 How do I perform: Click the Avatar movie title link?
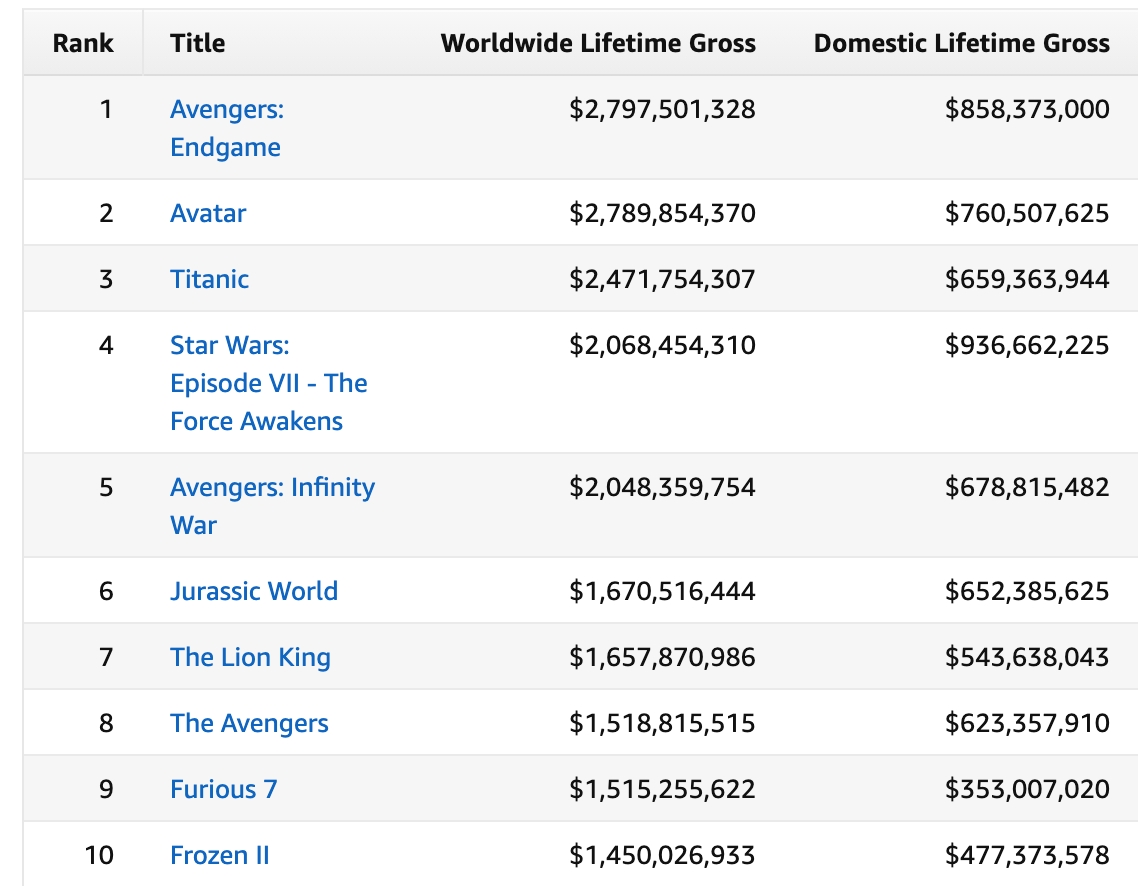(208, 213)
